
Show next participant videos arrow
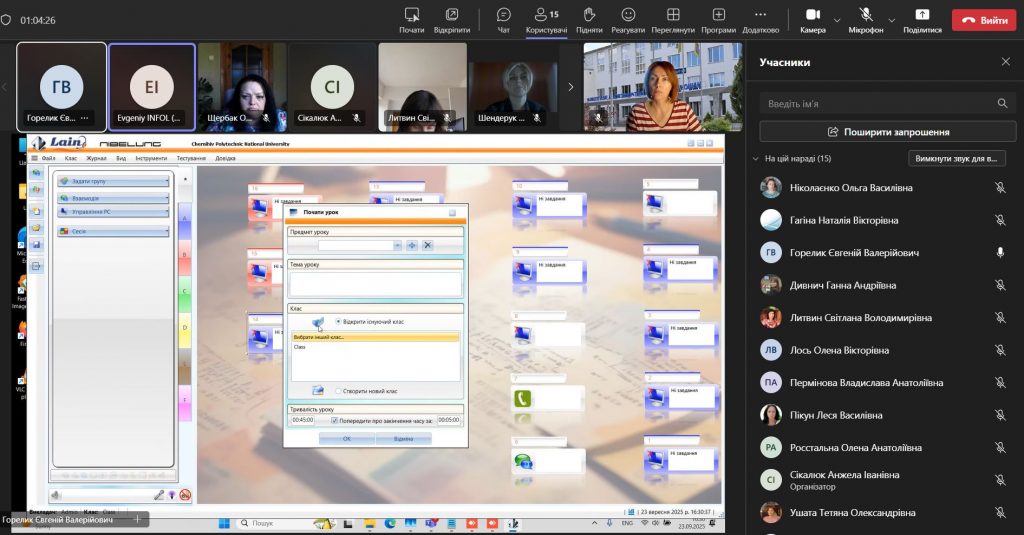(x=571, y=87)
